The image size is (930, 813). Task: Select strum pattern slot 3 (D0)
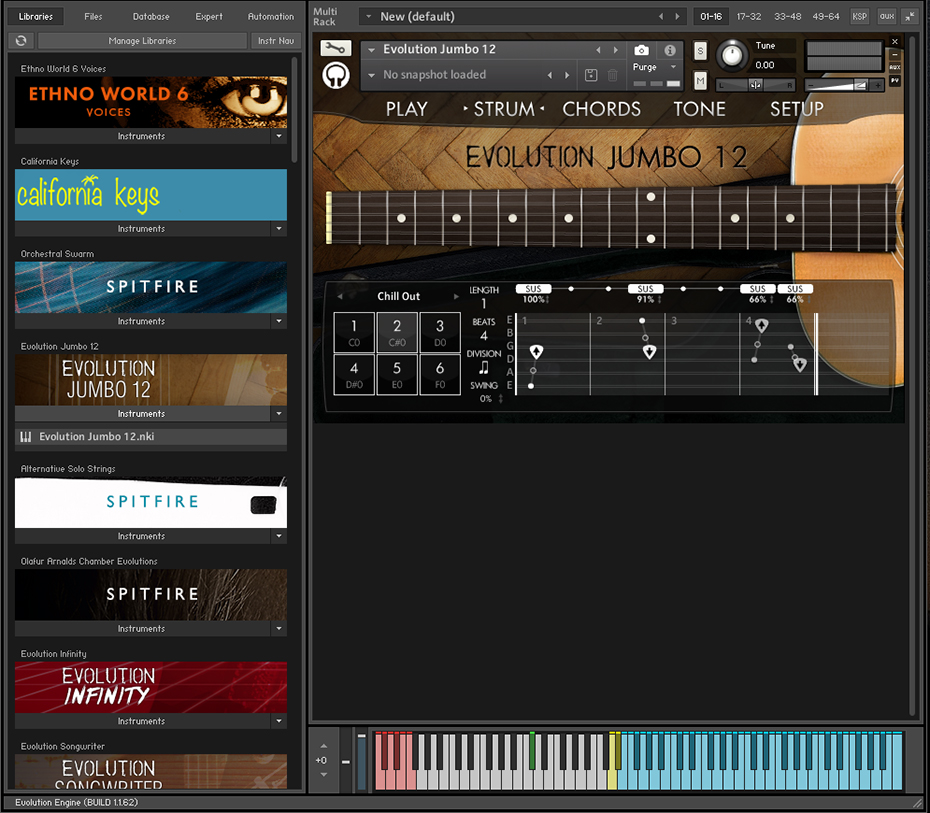[440, 332]
